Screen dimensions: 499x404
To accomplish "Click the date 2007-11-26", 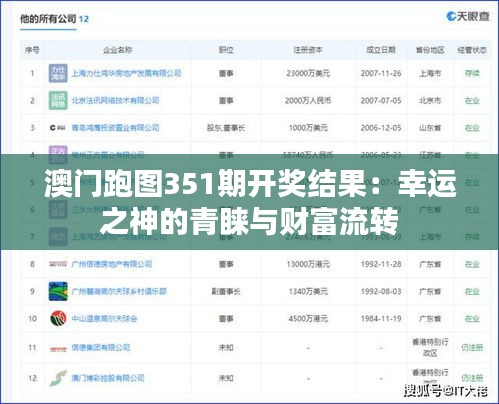I will (381, 73).
